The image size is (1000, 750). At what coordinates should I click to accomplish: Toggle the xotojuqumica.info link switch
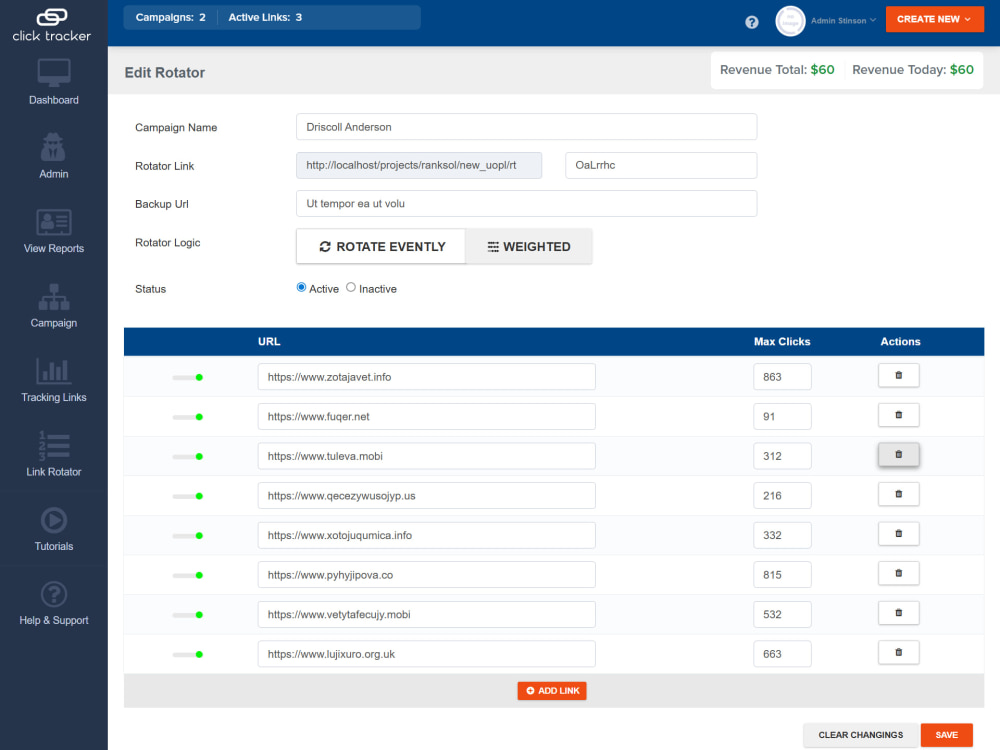tap(188, 536)
